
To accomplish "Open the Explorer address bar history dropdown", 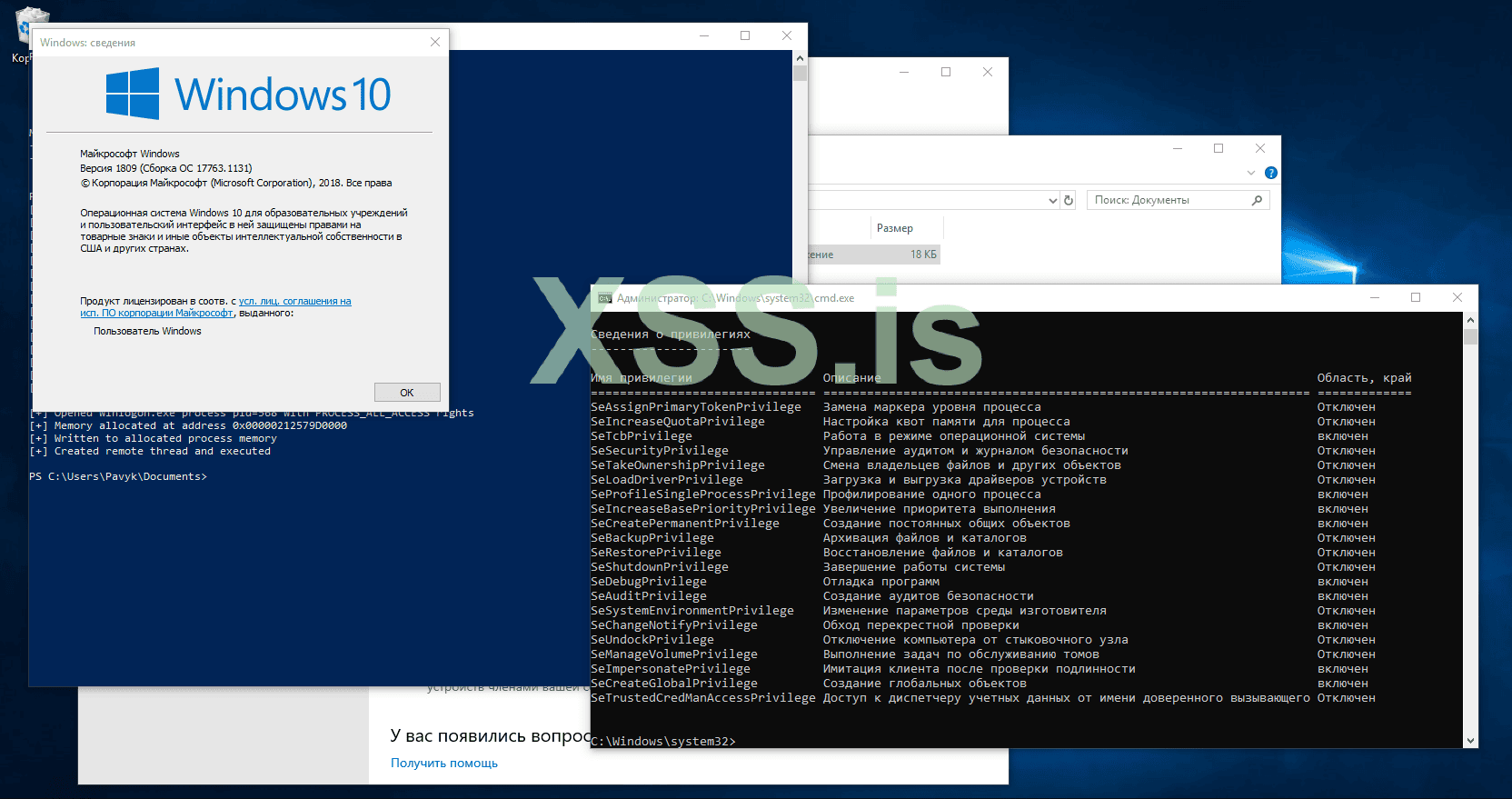I will click(x=1053, y=201).
